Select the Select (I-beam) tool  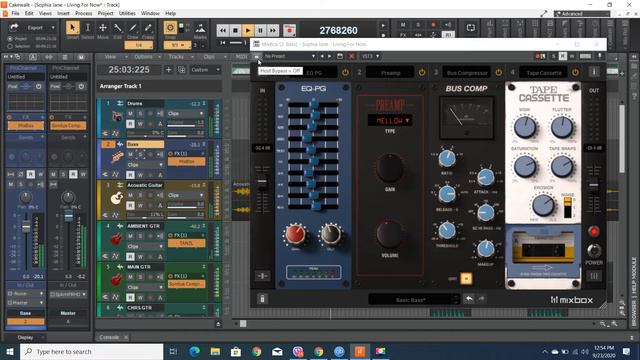87,28
